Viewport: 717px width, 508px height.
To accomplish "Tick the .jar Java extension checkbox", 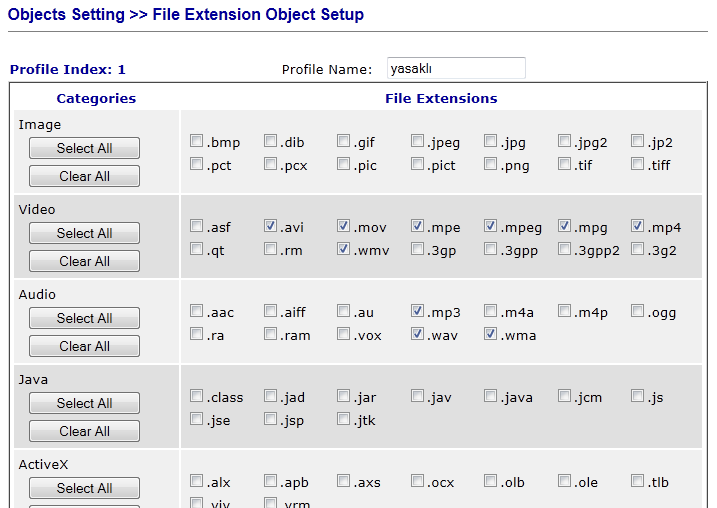I will pyautogui.click(x=344, y=396).
